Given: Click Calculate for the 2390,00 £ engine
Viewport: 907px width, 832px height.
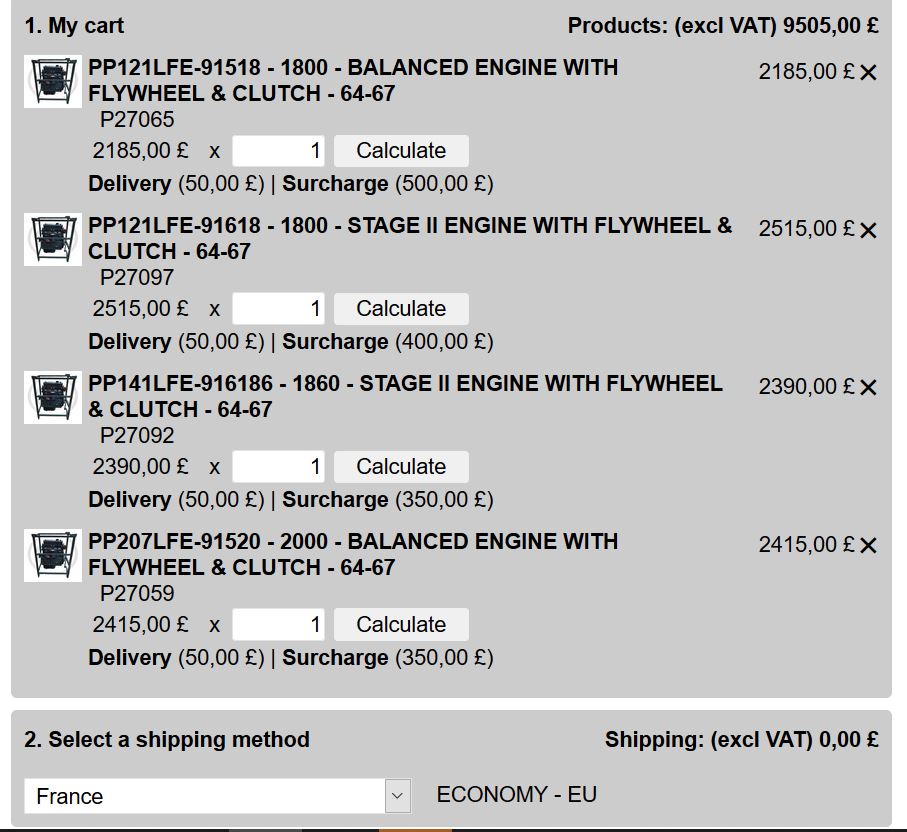Looking at the screenshot, I should [401, 467].
